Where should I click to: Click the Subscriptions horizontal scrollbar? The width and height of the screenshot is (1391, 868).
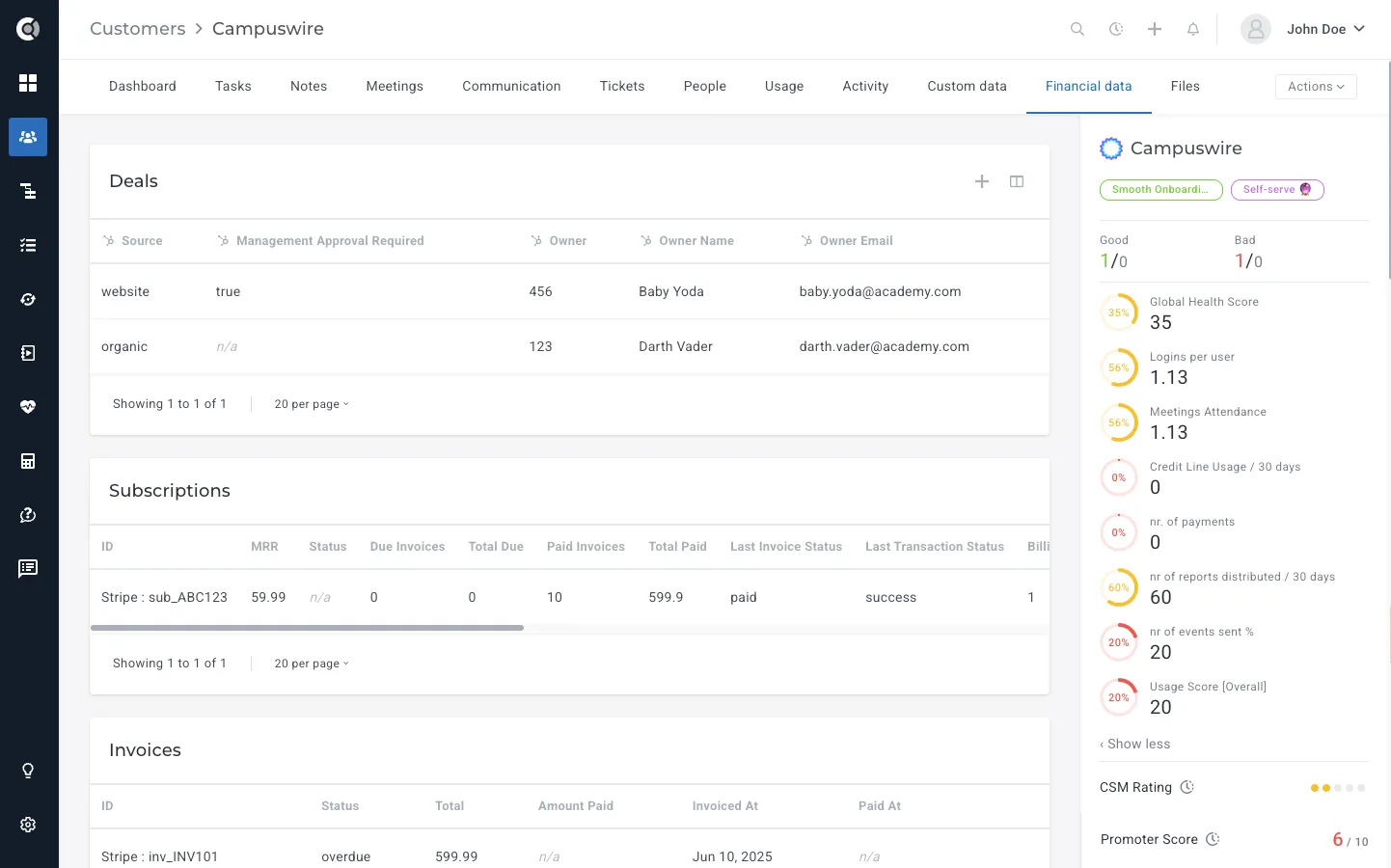point(307,628)
